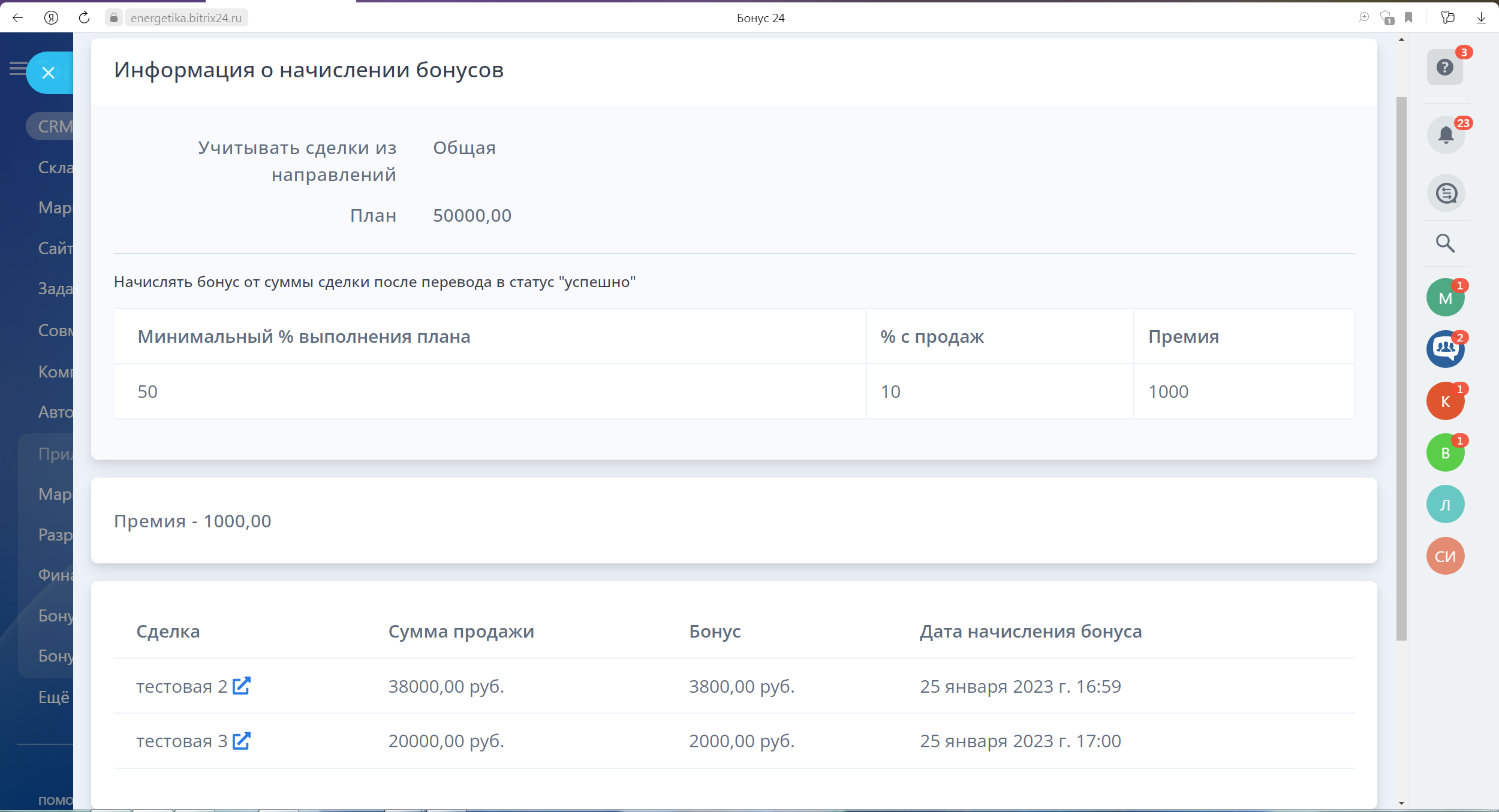Open the help question mark icon
Viewport: 1499px width, 812px height.
click(x=1445, y=67)
